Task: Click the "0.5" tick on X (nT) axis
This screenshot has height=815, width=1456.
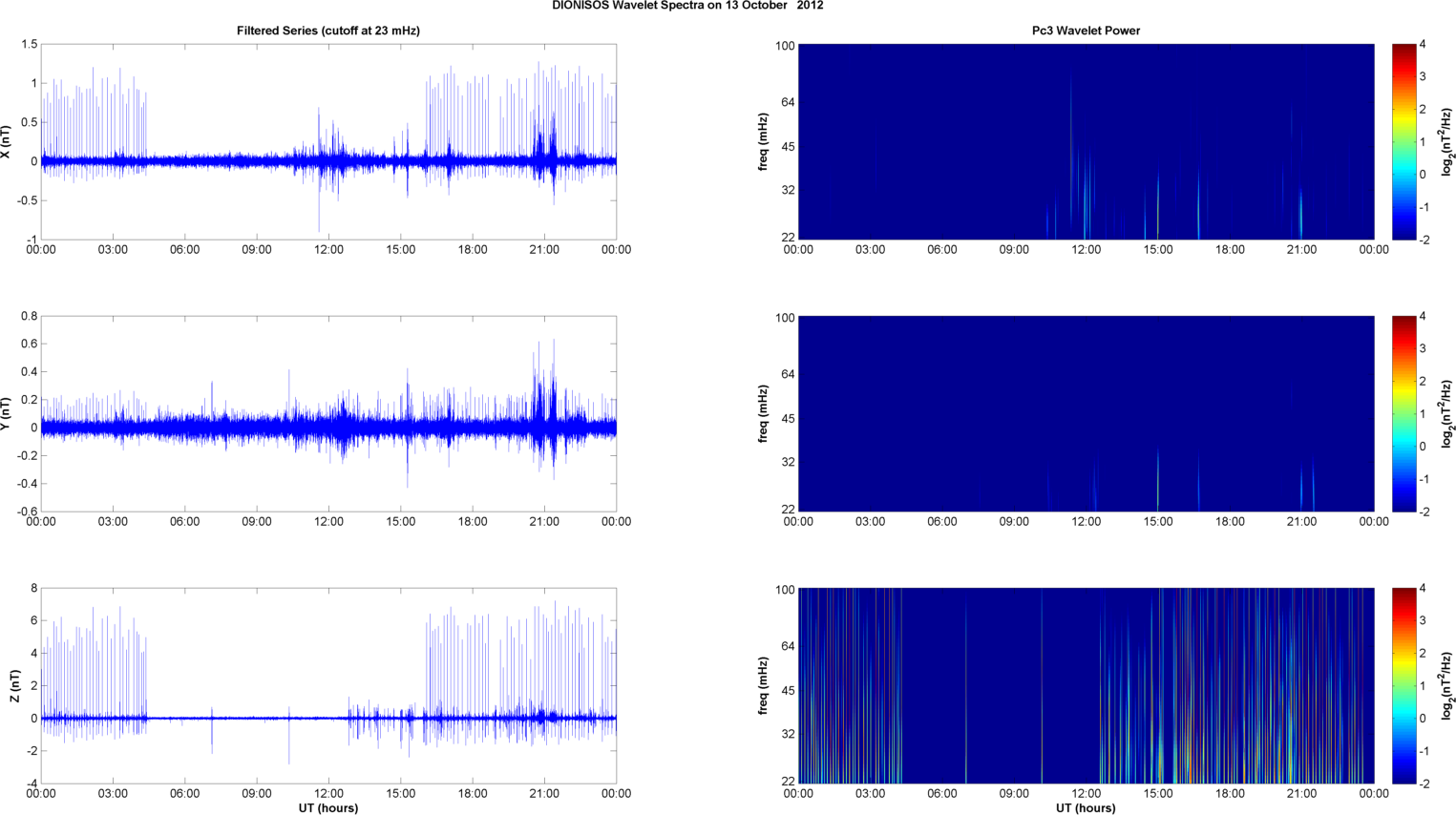Action: click(x=29, y=123)
